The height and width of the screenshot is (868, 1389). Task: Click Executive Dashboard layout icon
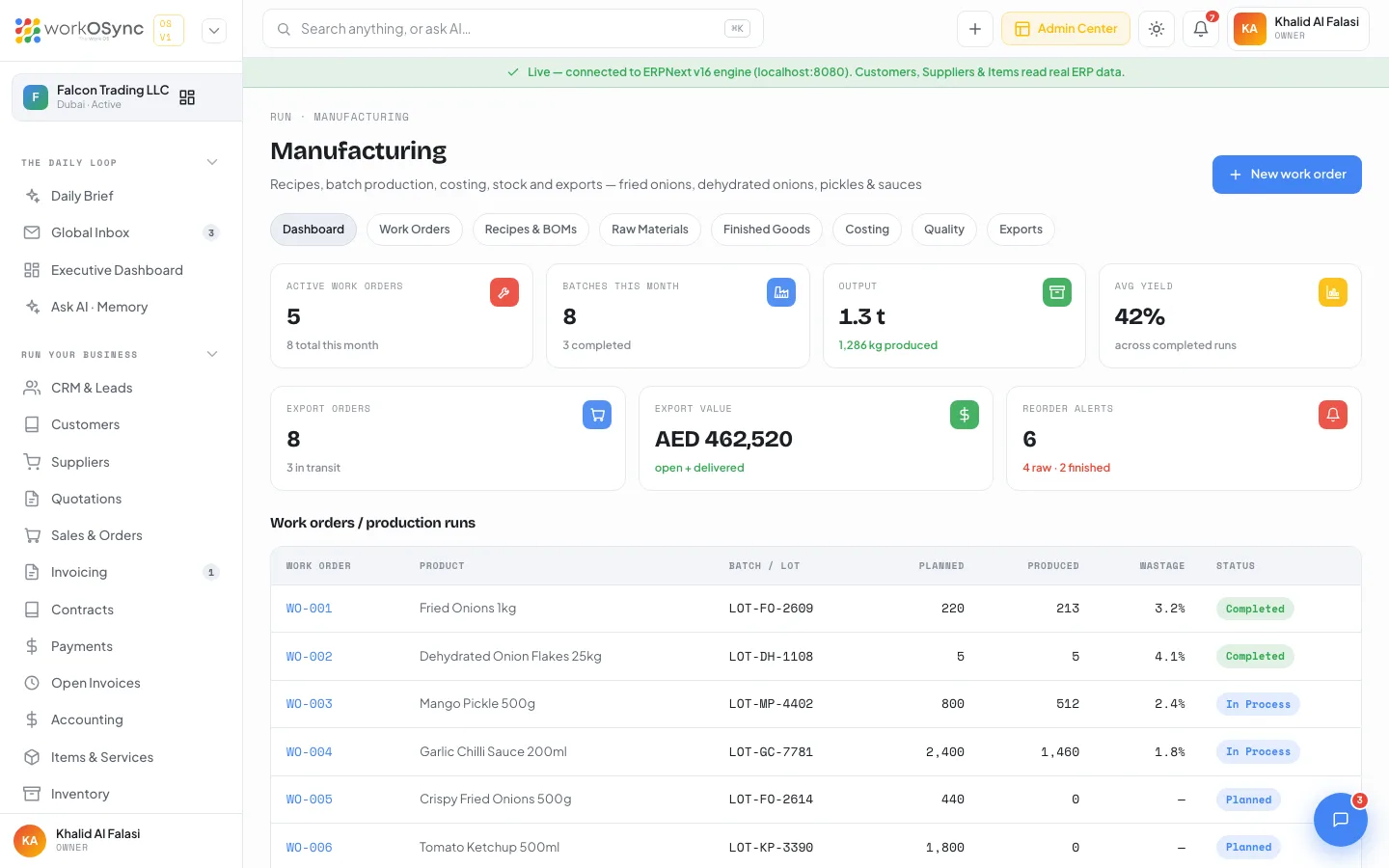click(x=32, y=270)
